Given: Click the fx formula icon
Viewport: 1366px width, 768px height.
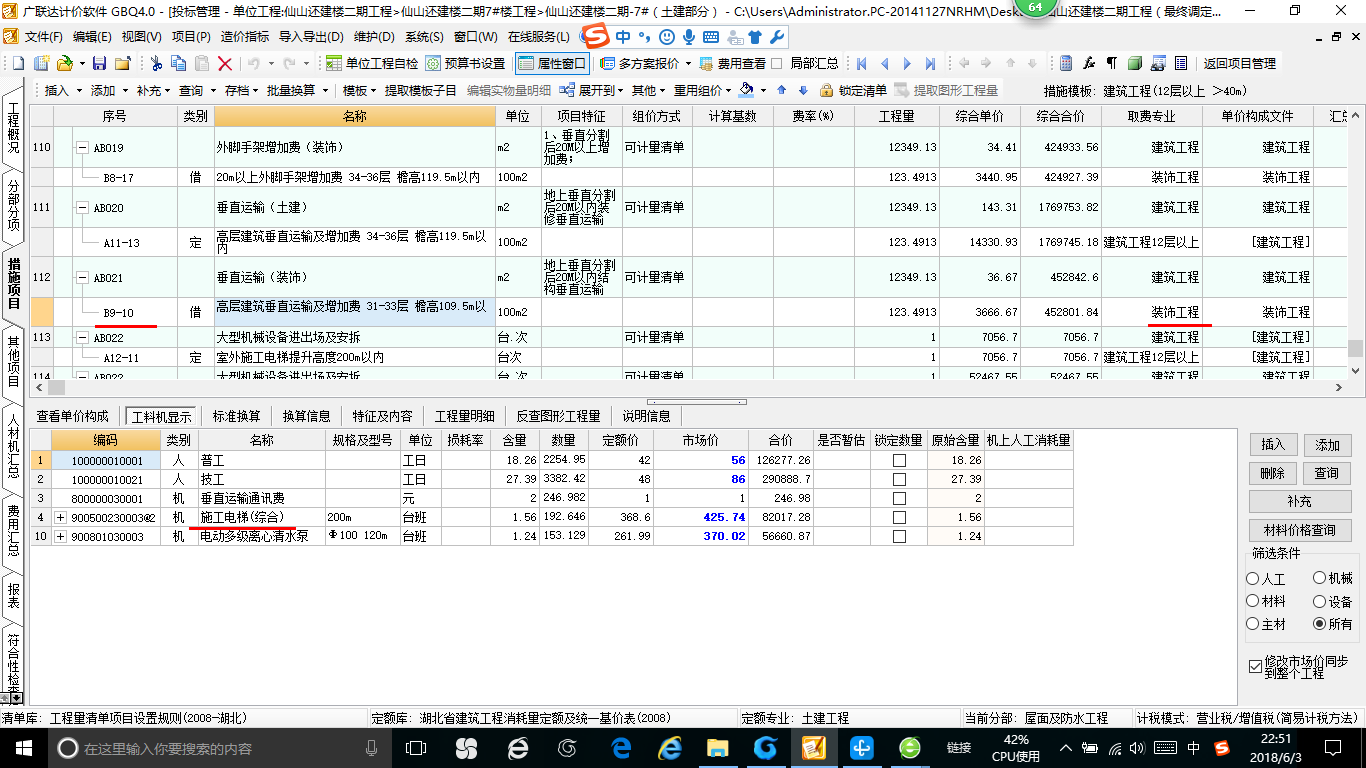Looking at the screenshot, I should click(1089, 63).
